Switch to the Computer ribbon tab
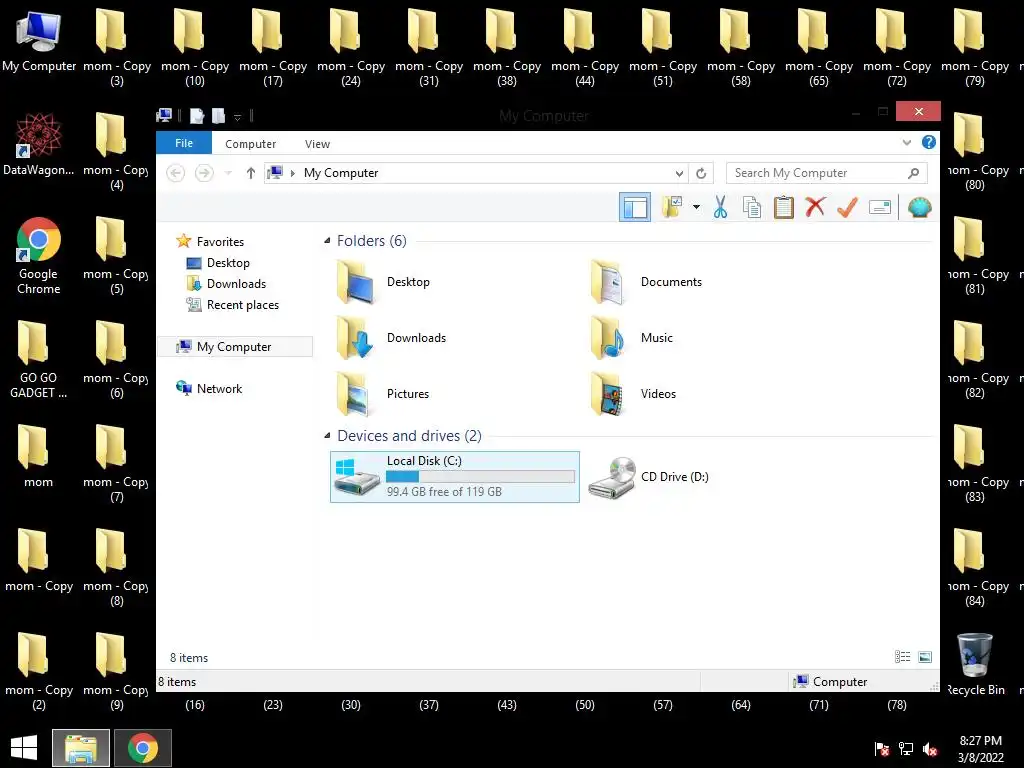Image resolution: width=1024 pixels, height=768 pixels. tap(251, 144)
